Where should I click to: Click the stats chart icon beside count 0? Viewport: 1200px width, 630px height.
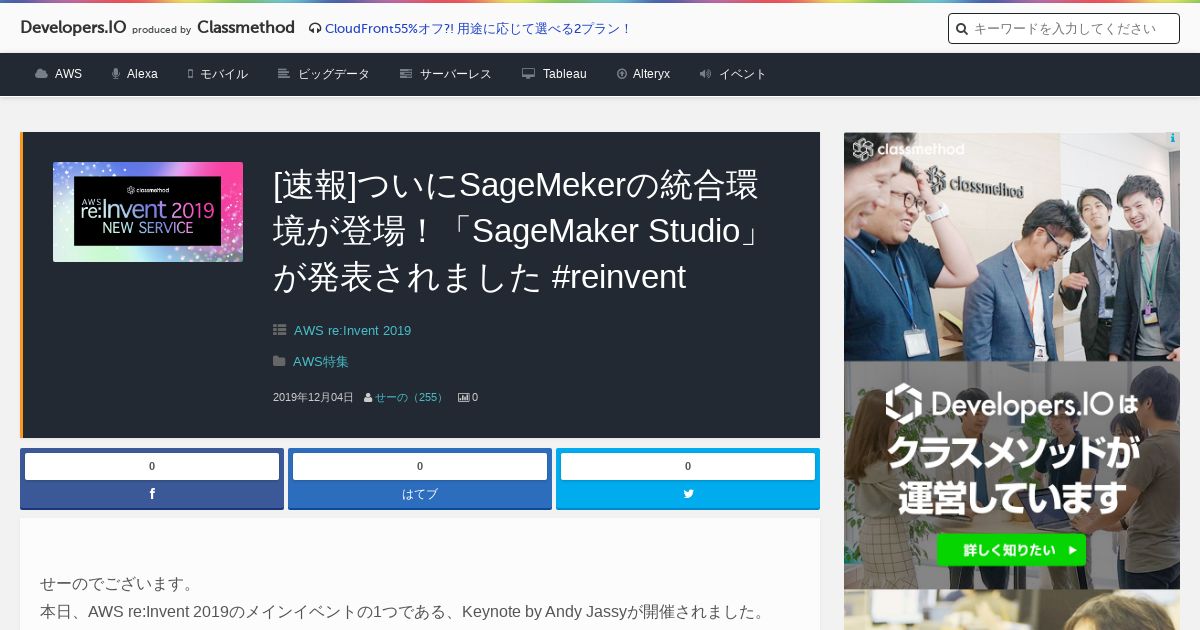pos(464,397)
